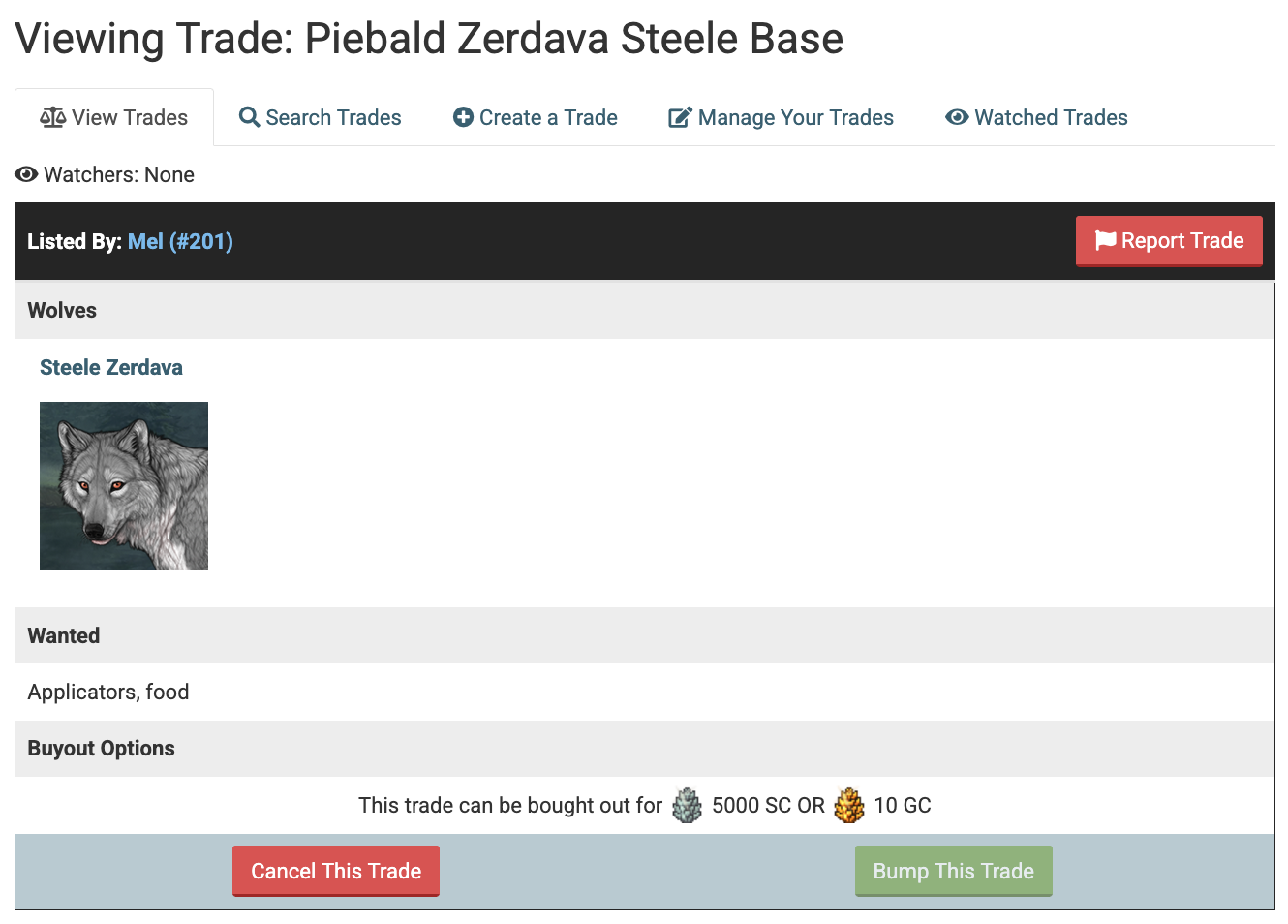Click the pencil edit Manage Your Trades icon

680,117
